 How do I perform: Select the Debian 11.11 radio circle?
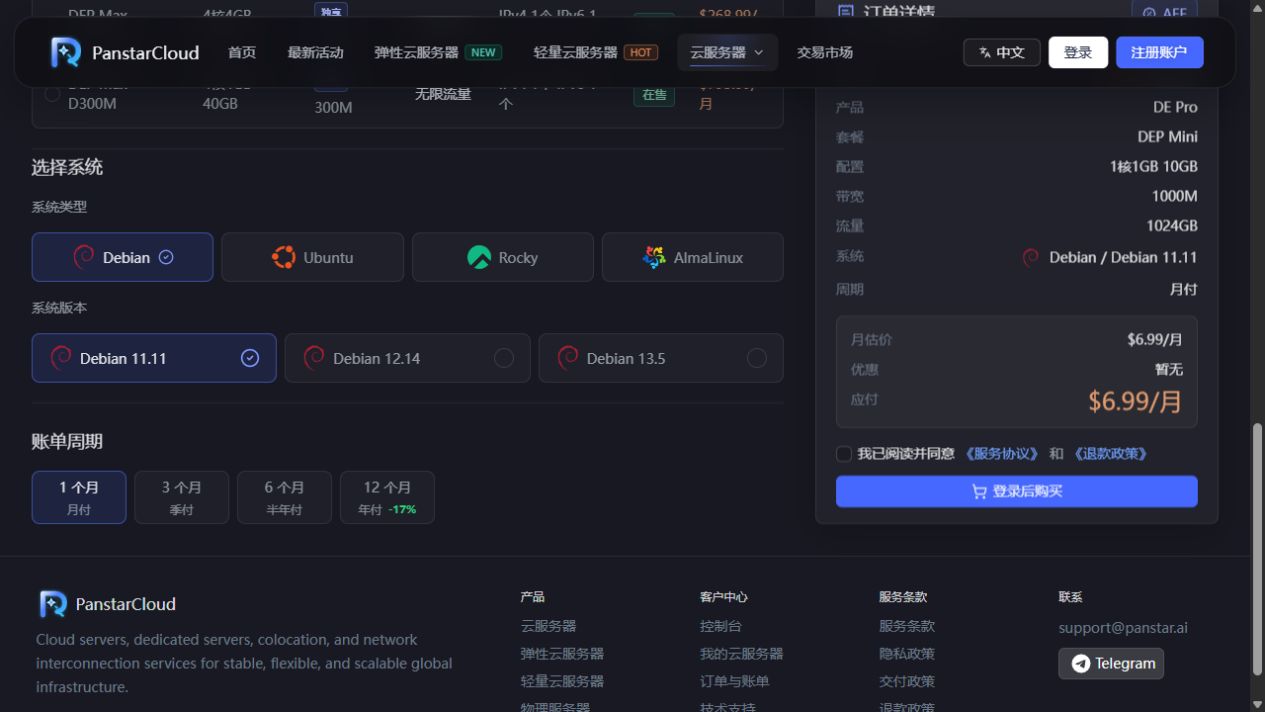click(x=250, y=358)
